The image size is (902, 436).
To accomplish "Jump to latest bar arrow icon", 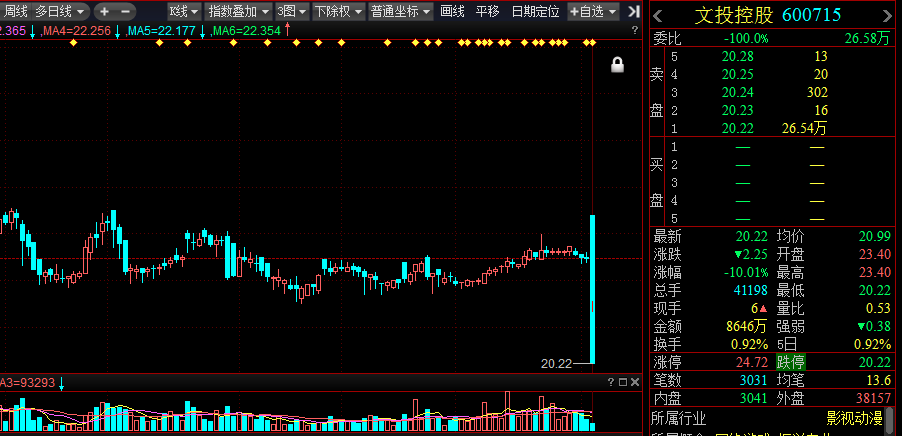I will coord(633,11).
